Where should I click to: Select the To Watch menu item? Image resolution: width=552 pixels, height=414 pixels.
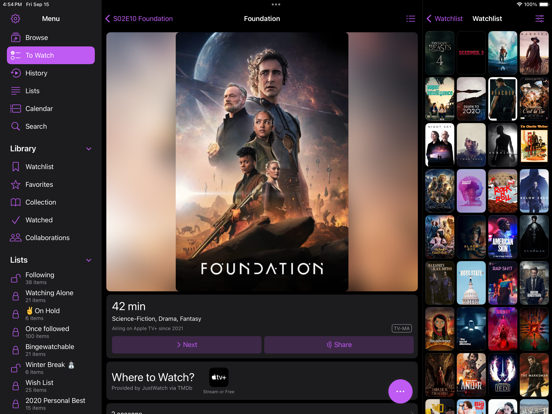51,55
